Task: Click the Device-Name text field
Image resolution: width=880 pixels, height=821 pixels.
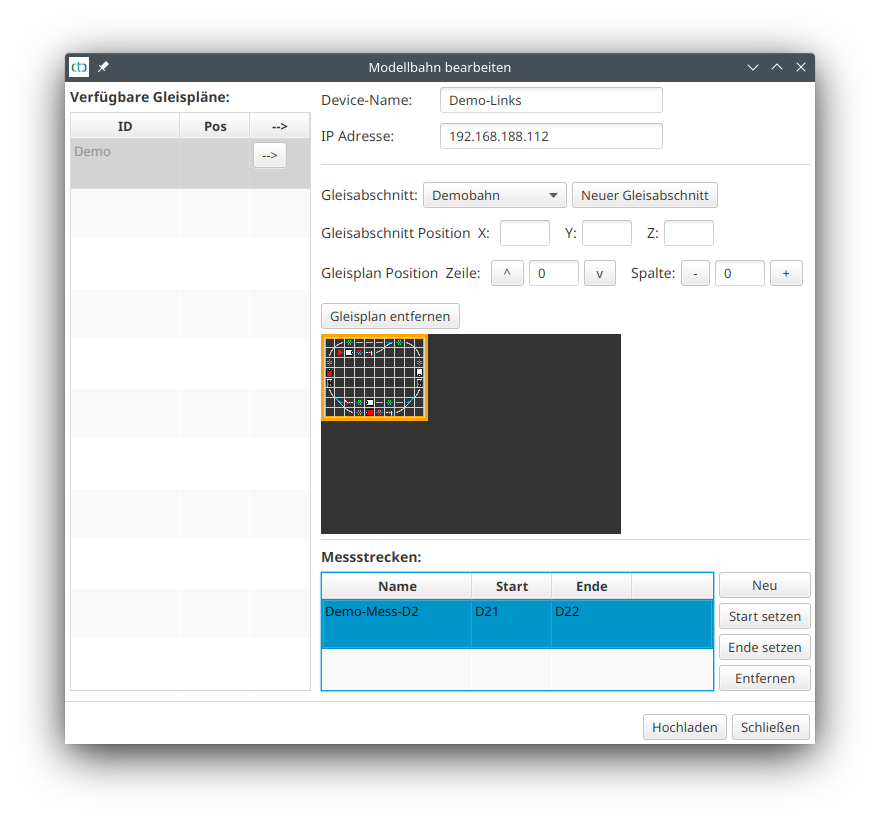Action: (551, 100)
